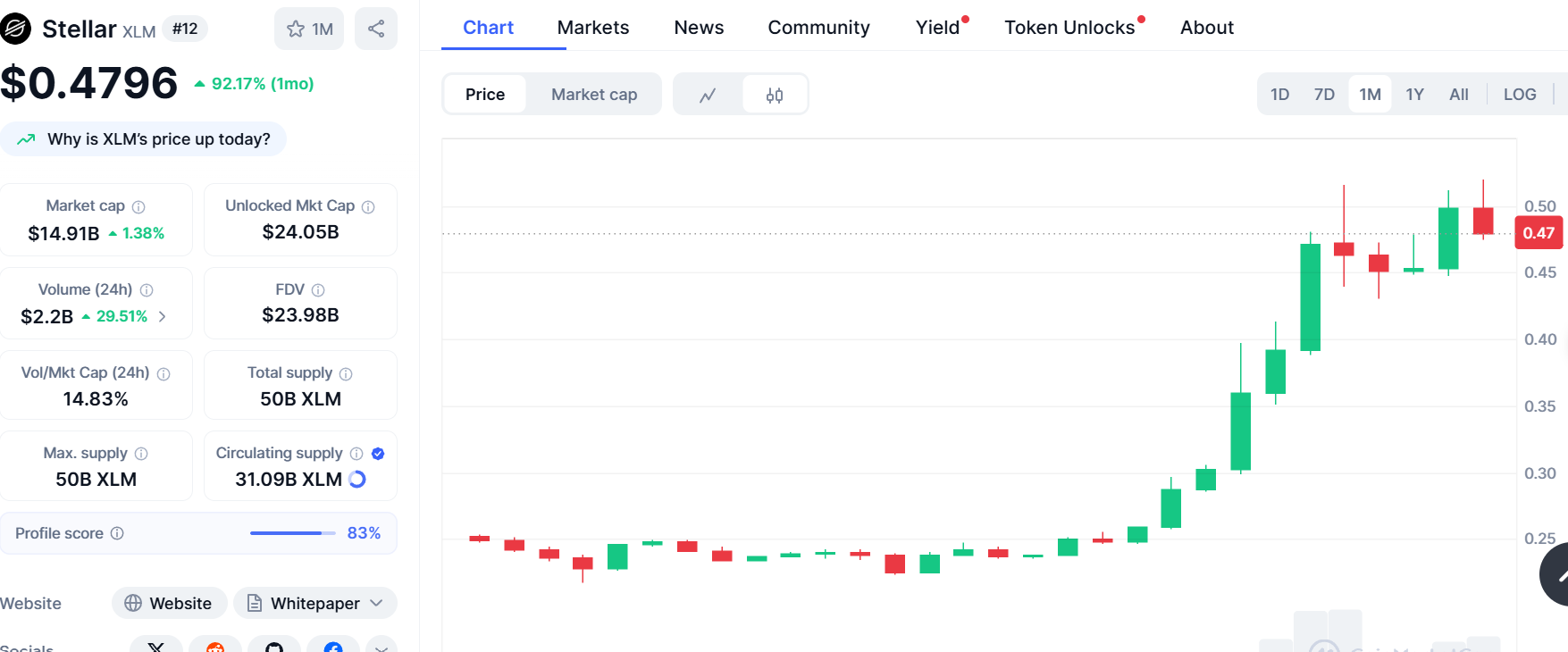The width and height of the screenshot is (1568, 652).
Task: Click Profile score info icon
Action: pyautogui.click(x=117, y=533)
